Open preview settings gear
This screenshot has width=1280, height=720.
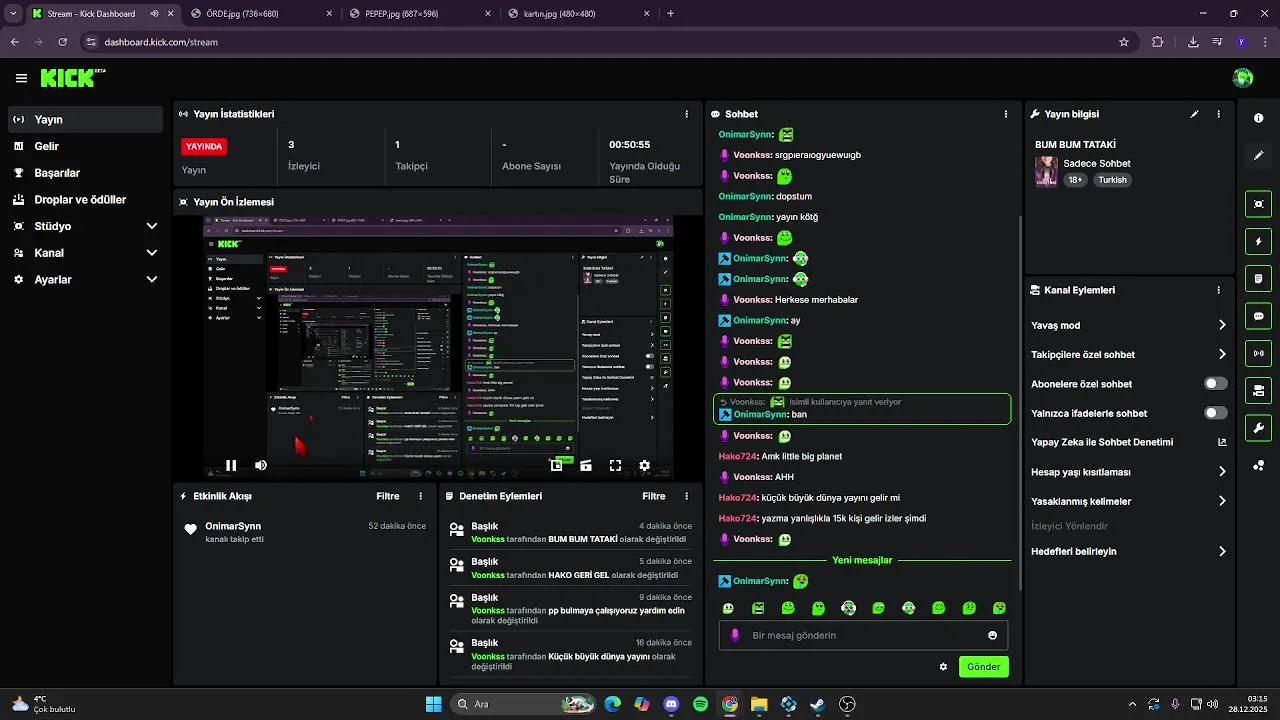pyautogui.click(x=645, y=465)
